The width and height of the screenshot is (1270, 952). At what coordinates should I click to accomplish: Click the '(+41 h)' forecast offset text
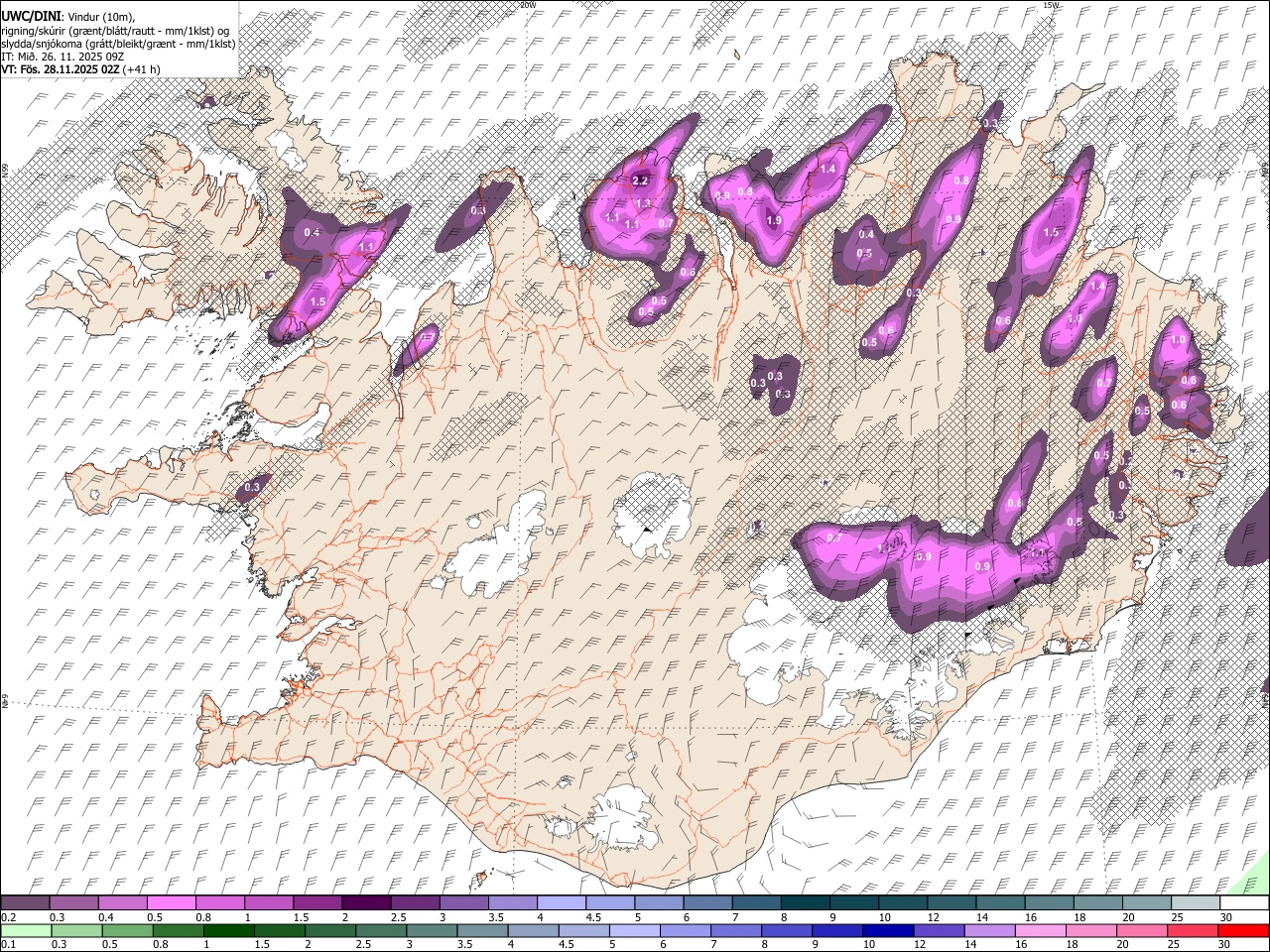pyautogui.click(x=142, y=69)
